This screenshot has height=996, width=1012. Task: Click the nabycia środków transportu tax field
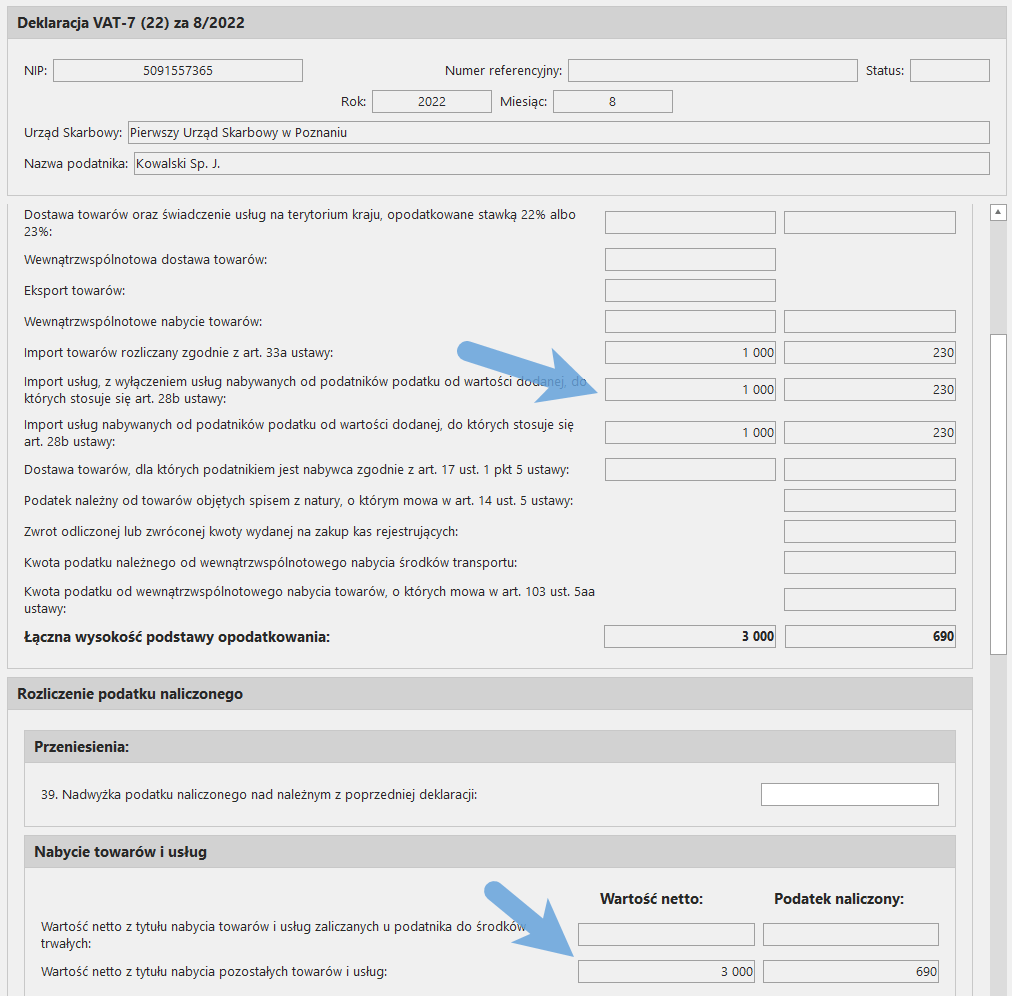(x=869, y=562)
